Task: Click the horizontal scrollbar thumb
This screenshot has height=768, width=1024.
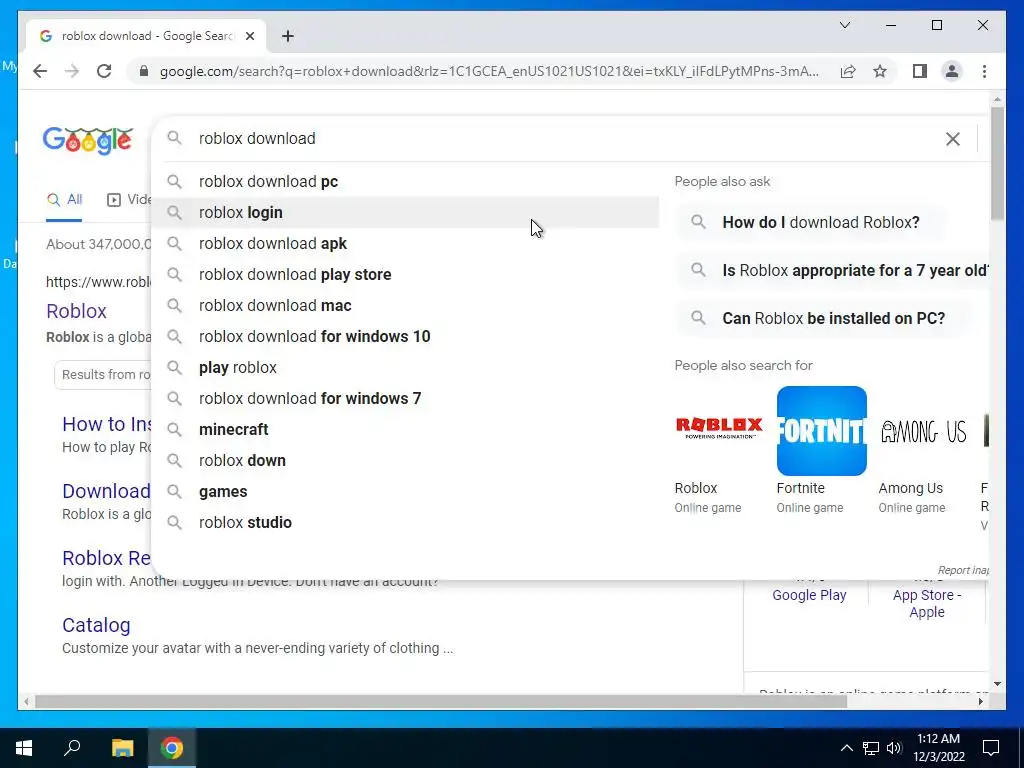Action: pyautogui.click(x=441, y=701)
